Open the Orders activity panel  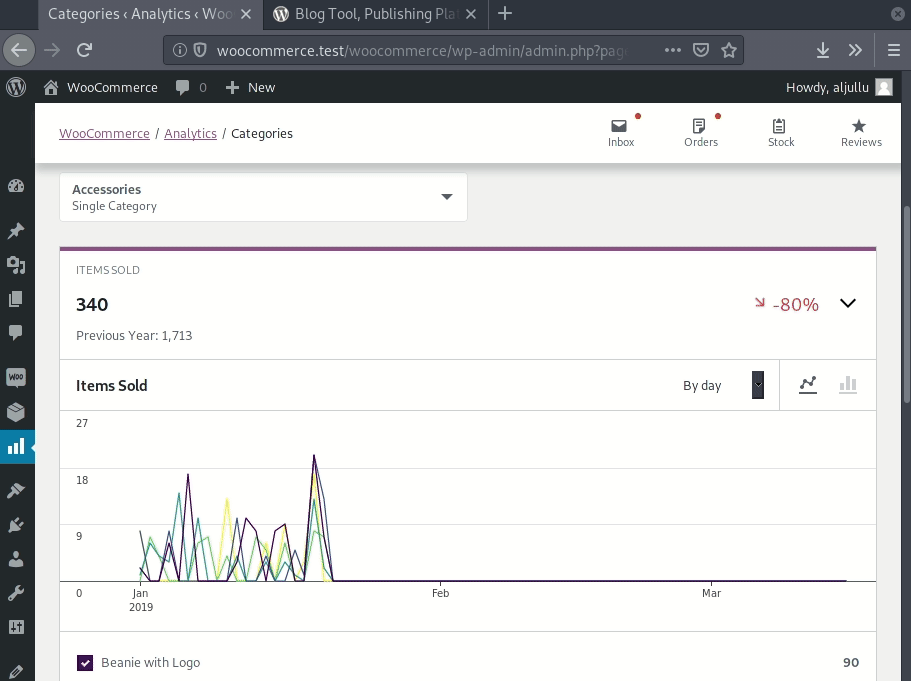click(x=701, y=133)
